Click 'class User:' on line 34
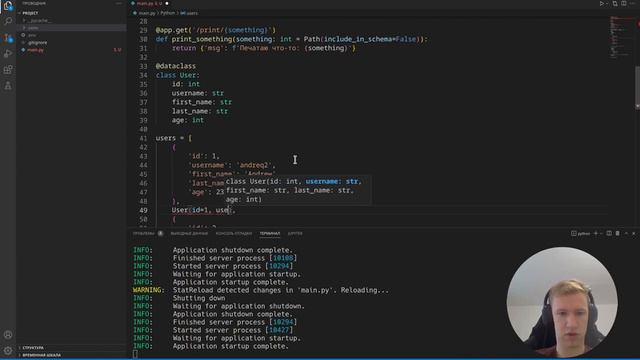 pos(178,75)
